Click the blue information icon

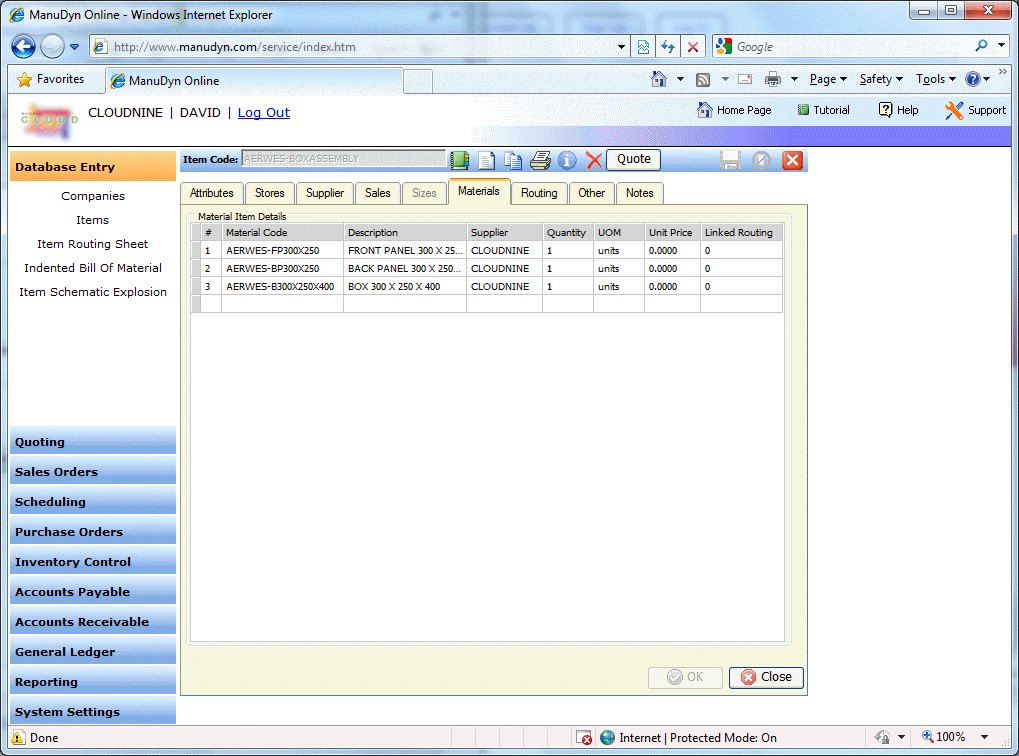[x=567, y=160]
